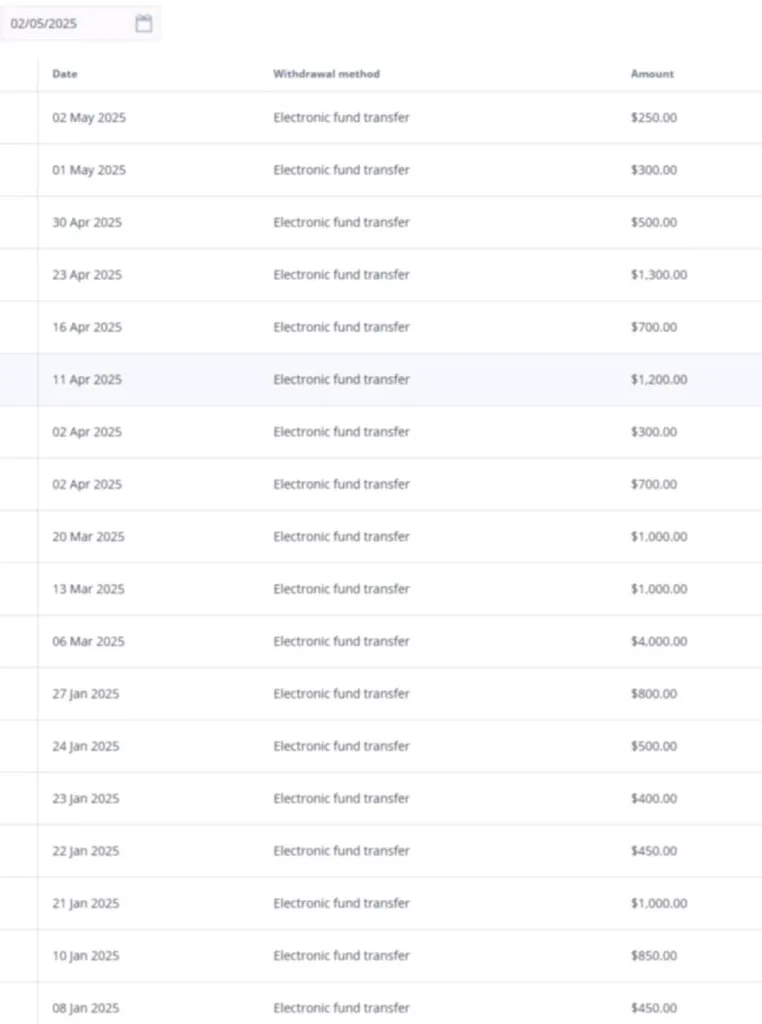
Task: Select the 08 Jan 2025 withdrawal row
Action: tap(341, 1008)
